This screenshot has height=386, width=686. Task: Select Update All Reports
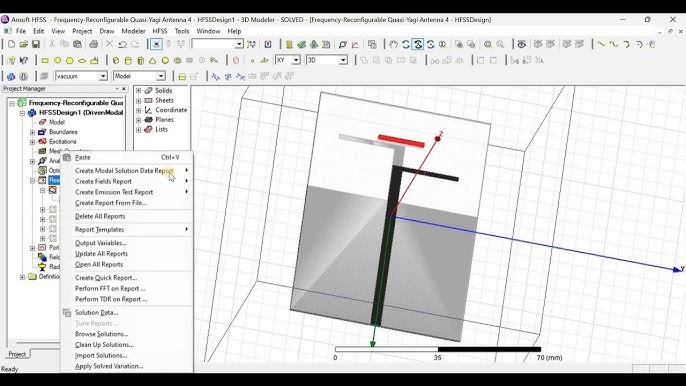[127, 254]
